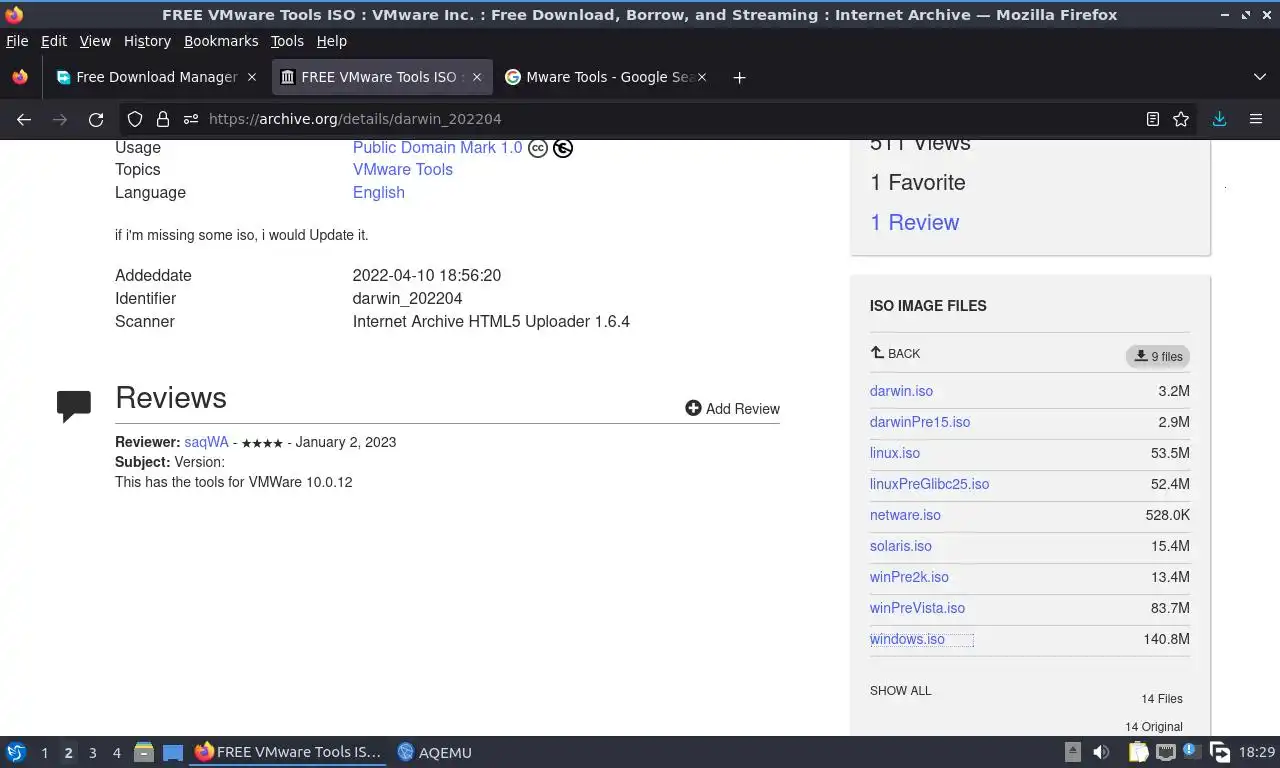Open Firefox application hamburger menu
Viewport: 1280px width, 768px height.
pyautogui.click(x=1256, y=119)
